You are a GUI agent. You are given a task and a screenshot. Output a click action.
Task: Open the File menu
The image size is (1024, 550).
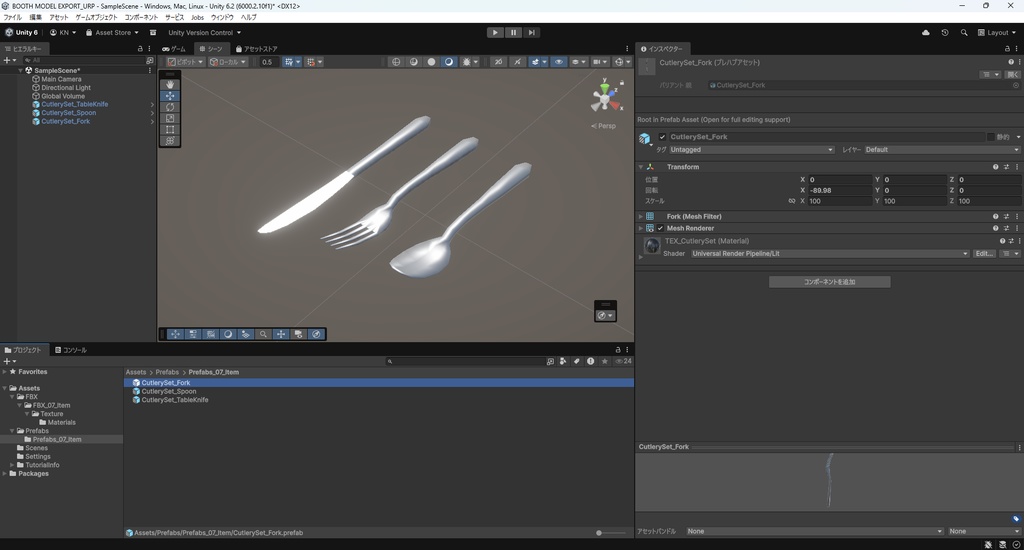[x=12, y=18]
